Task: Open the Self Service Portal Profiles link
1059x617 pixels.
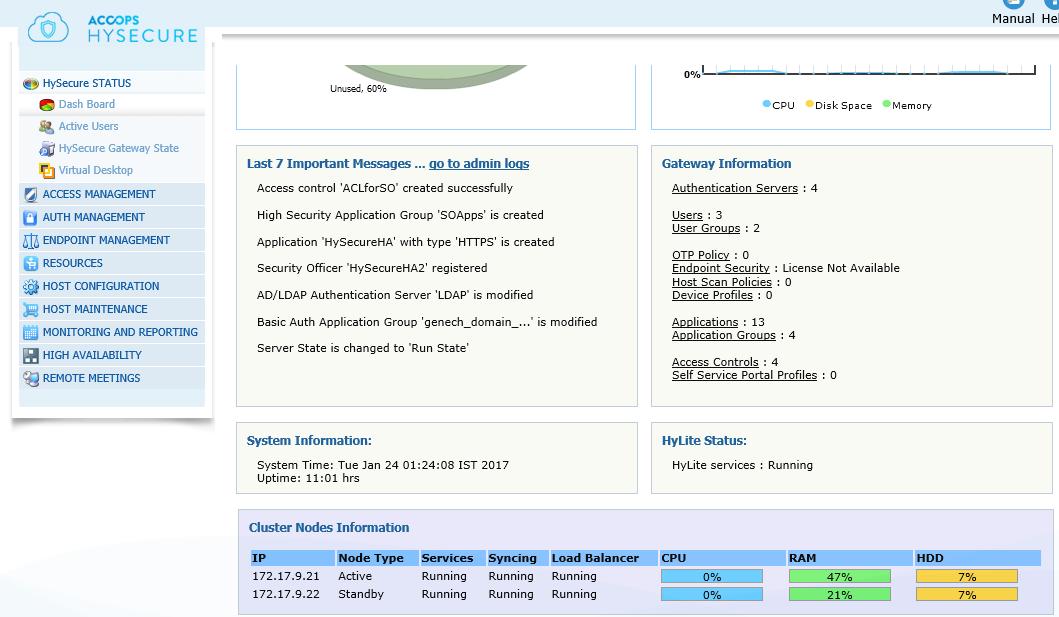Action: coord(744,375)
